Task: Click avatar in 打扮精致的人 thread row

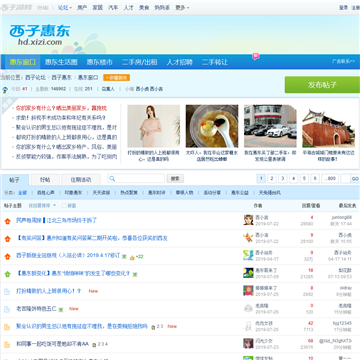Action: (248, 291)
